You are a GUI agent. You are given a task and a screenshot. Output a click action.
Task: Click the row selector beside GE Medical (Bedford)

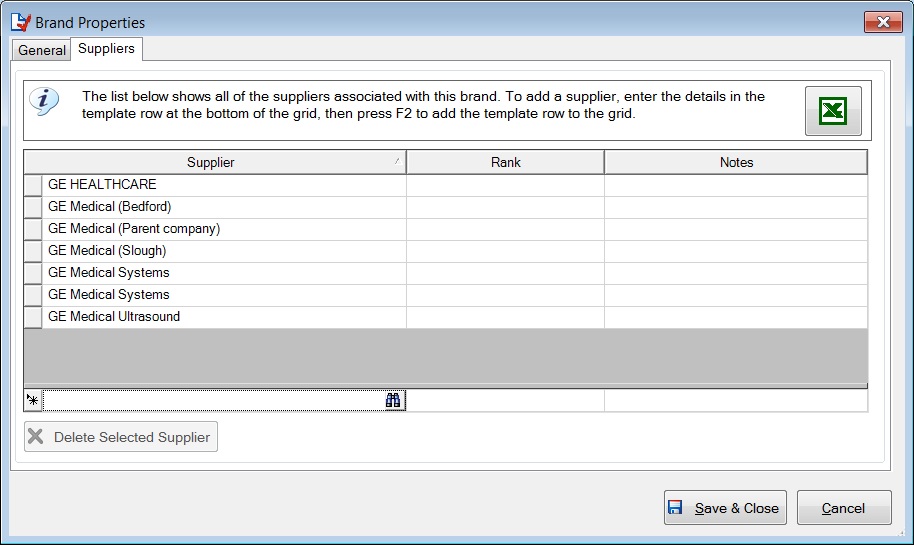click(33, 208)
